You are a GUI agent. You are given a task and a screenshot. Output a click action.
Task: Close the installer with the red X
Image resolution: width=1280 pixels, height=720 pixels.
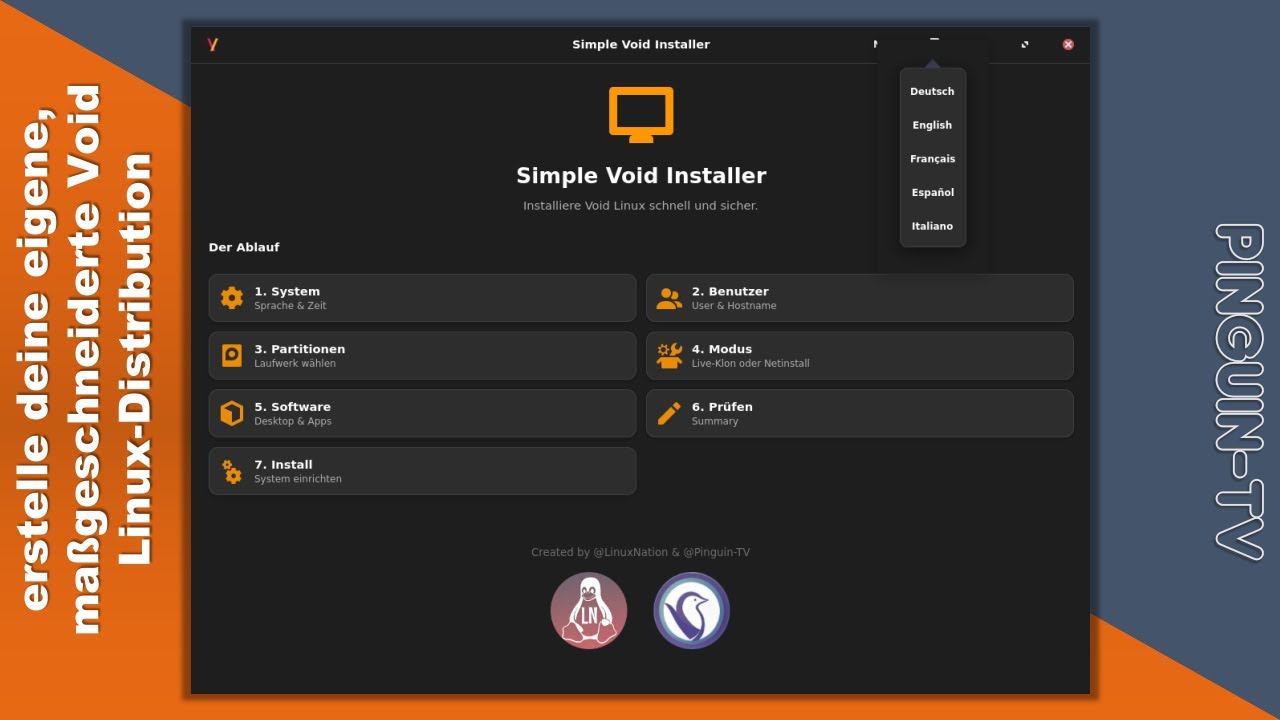tap(1068, 44)
